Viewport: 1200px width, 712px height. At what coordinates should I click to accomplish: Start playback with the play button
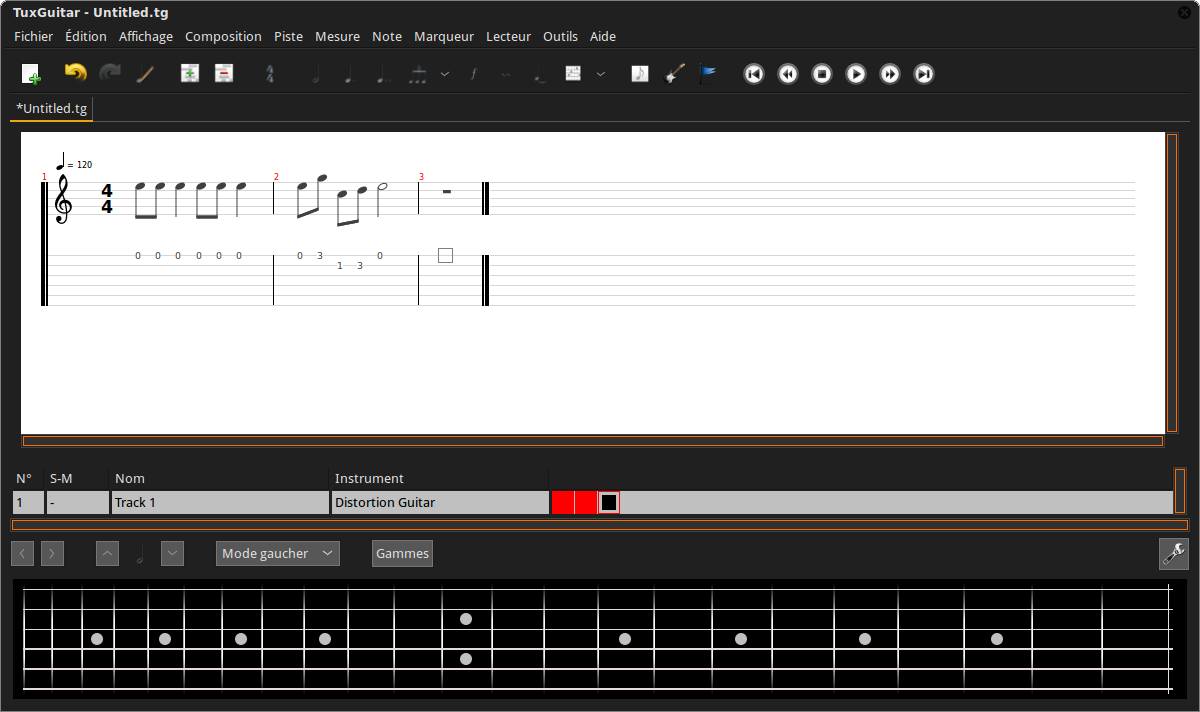(x=856, y=74)
